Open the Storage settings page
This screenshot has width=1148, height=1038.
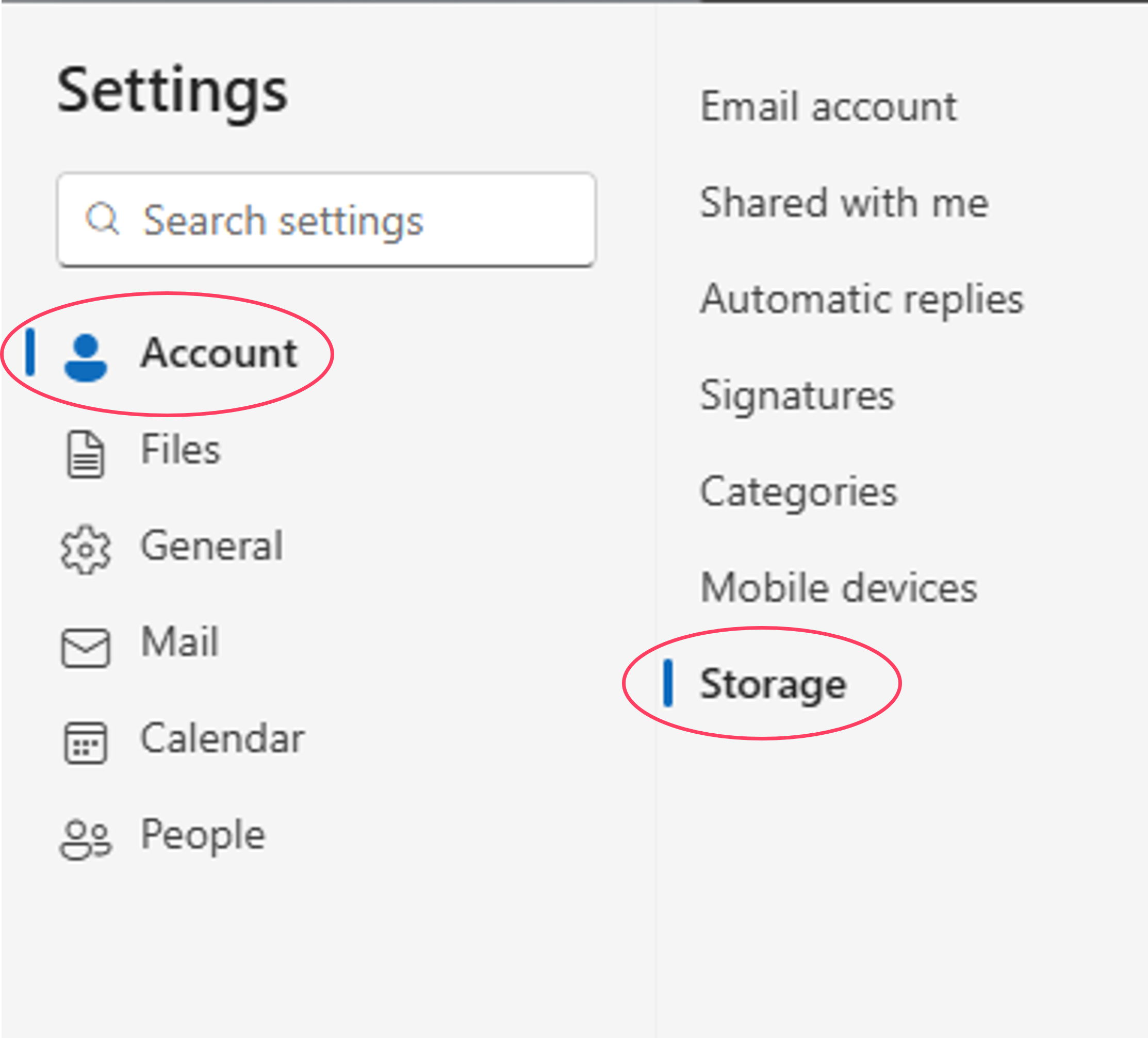[x=773, y=684]
